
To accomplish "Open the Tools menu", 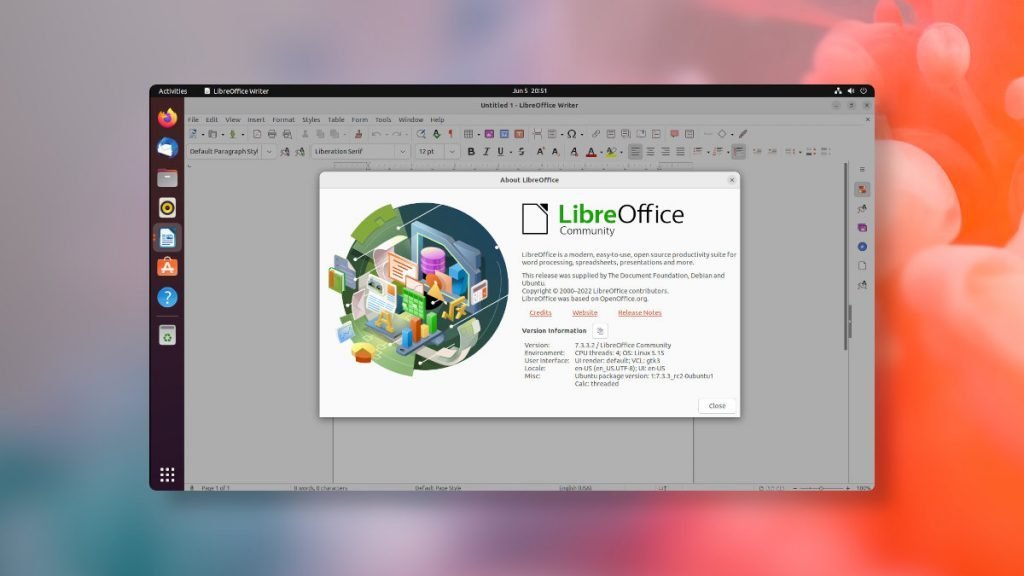I will 383,120.
